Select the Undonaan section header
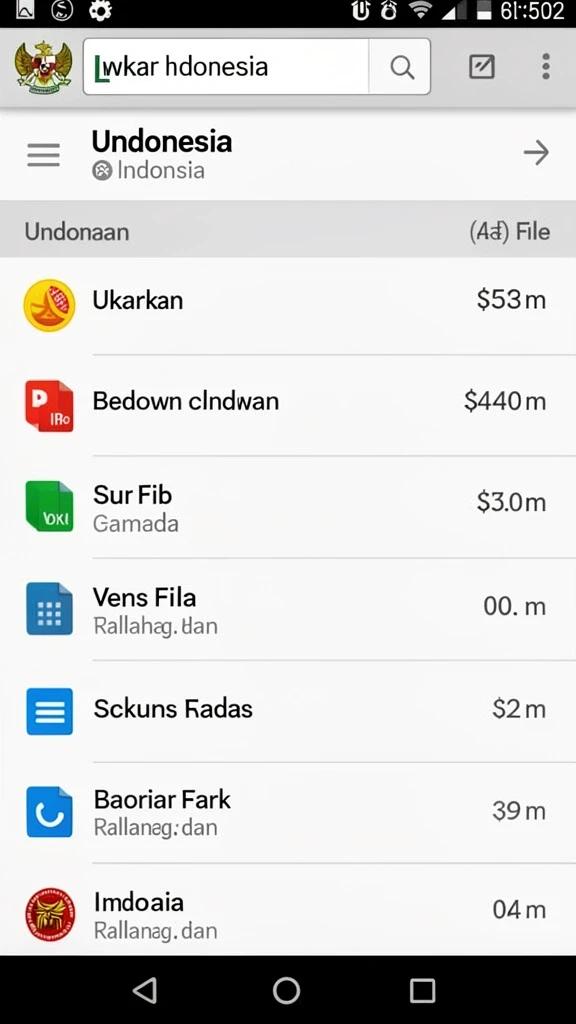This screenshot has height=1024, width=576. (76, 232)
